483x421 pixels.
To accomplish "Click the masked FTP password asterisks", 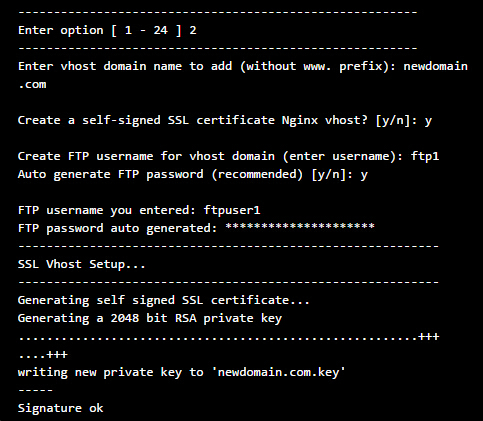I will click(x=300, y=227).
